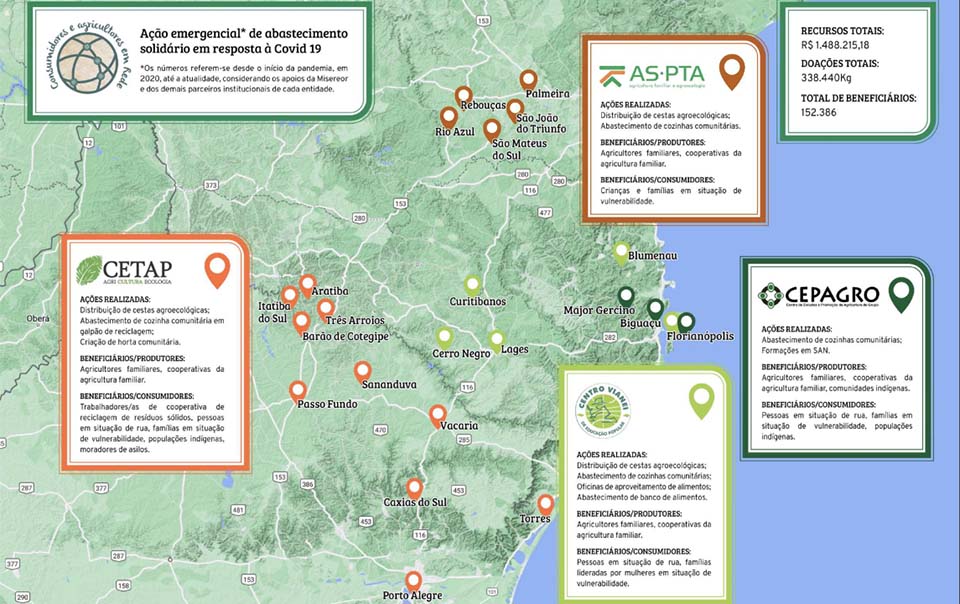Screen dimensions: 960x604
Task: Click the dark green legend pin in the CEPAGRO card
Action: 901,295
